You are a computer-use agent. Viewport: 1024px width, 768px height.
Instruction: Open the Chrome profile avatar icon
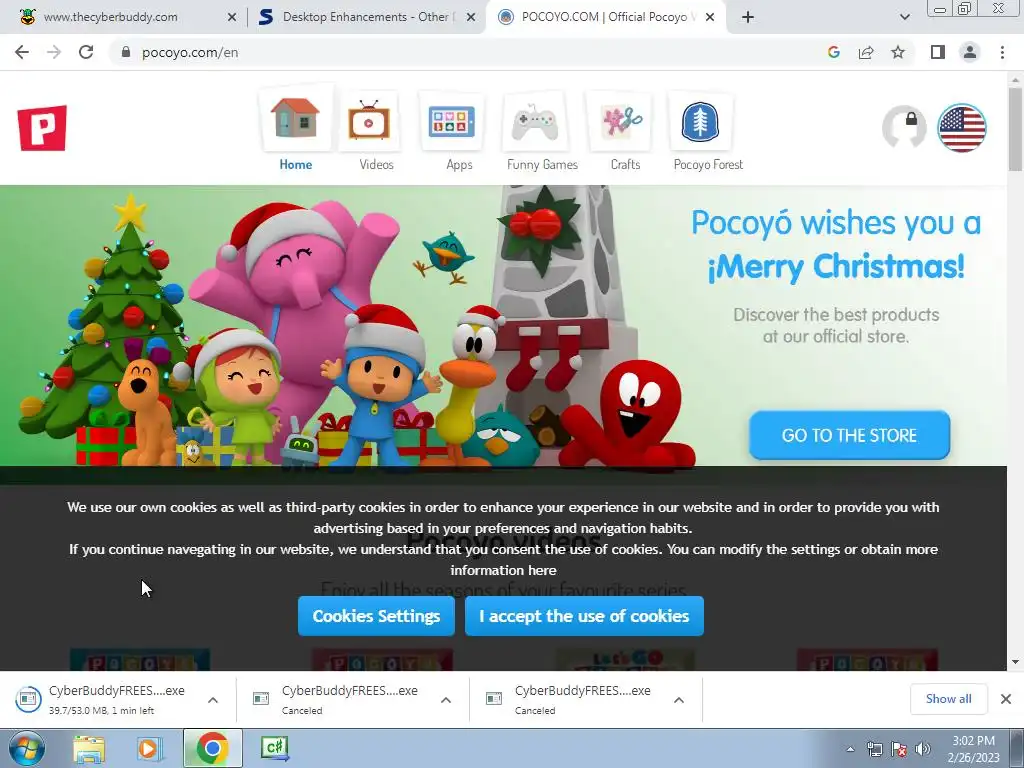970,52
